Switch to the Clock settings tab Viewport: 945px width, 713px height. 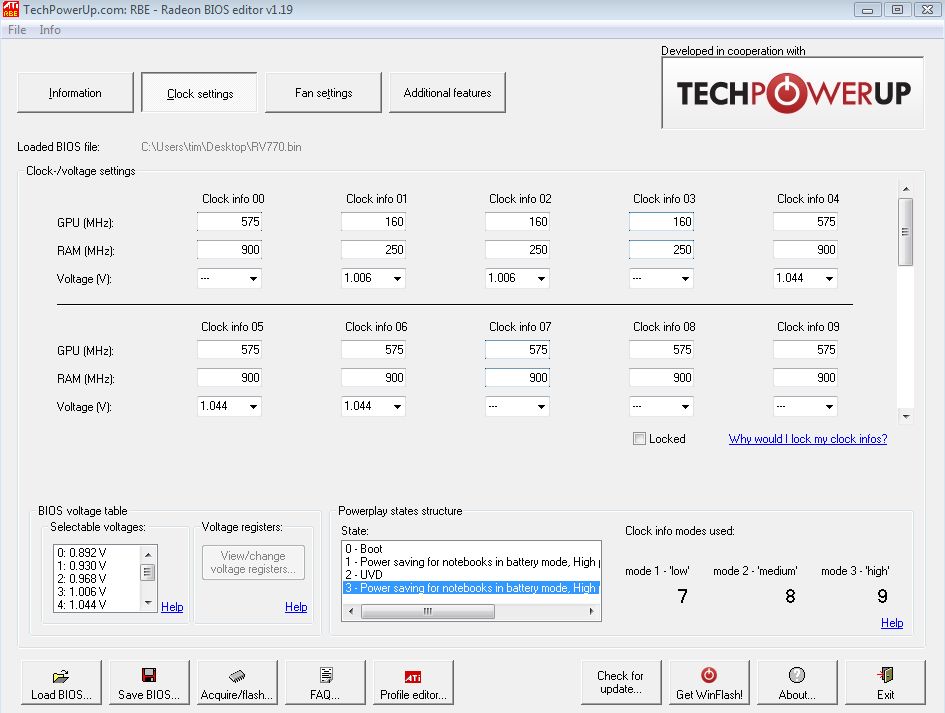click(x=199, y=93)
